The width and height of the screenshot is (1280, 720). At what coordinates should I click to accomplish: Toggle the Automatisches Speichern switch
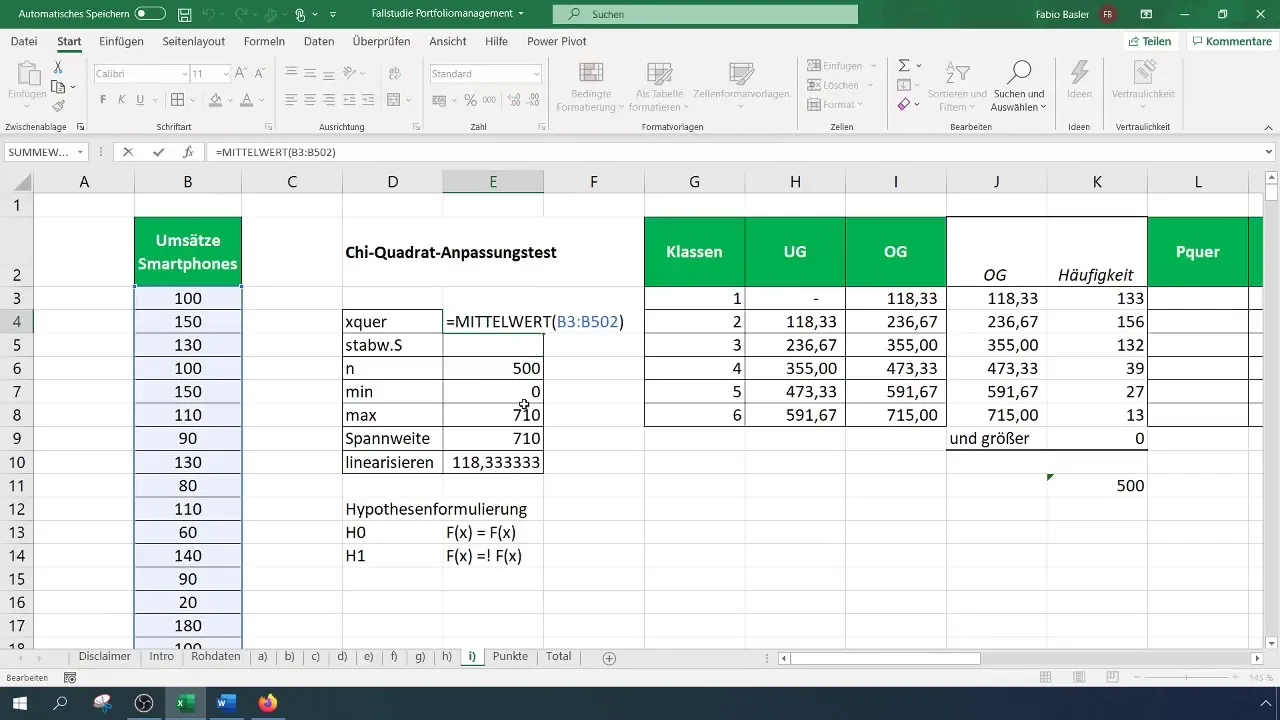click(x=150, y=14)
